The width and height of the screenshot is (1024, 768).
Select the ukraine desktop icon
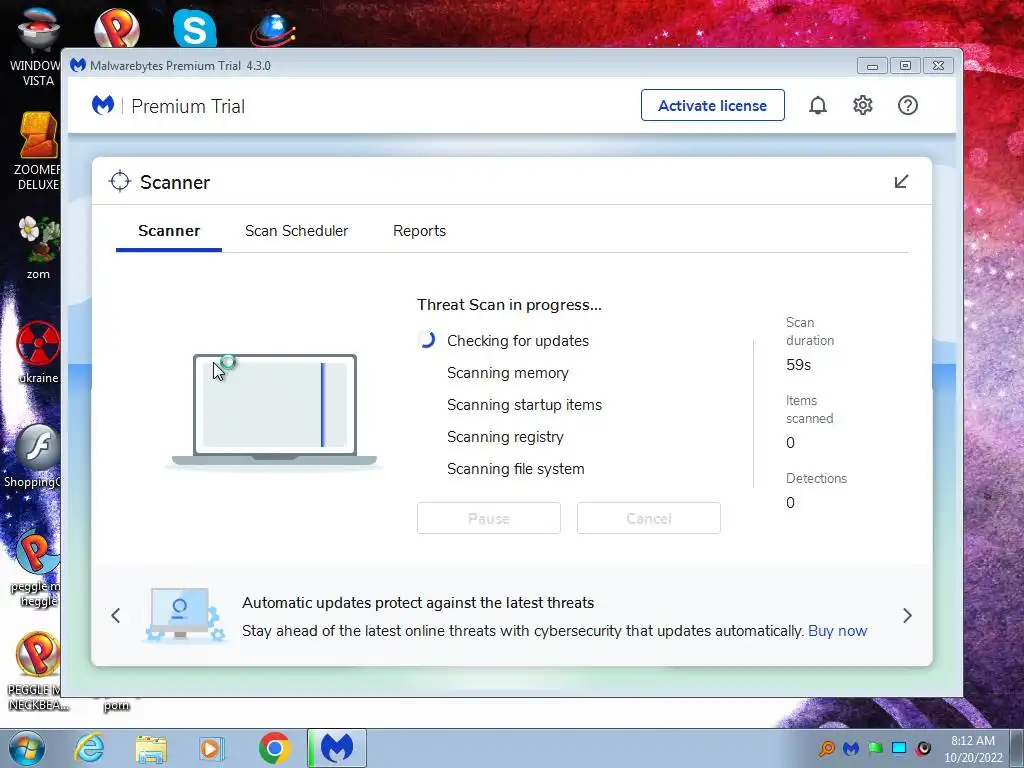[39, 353]
